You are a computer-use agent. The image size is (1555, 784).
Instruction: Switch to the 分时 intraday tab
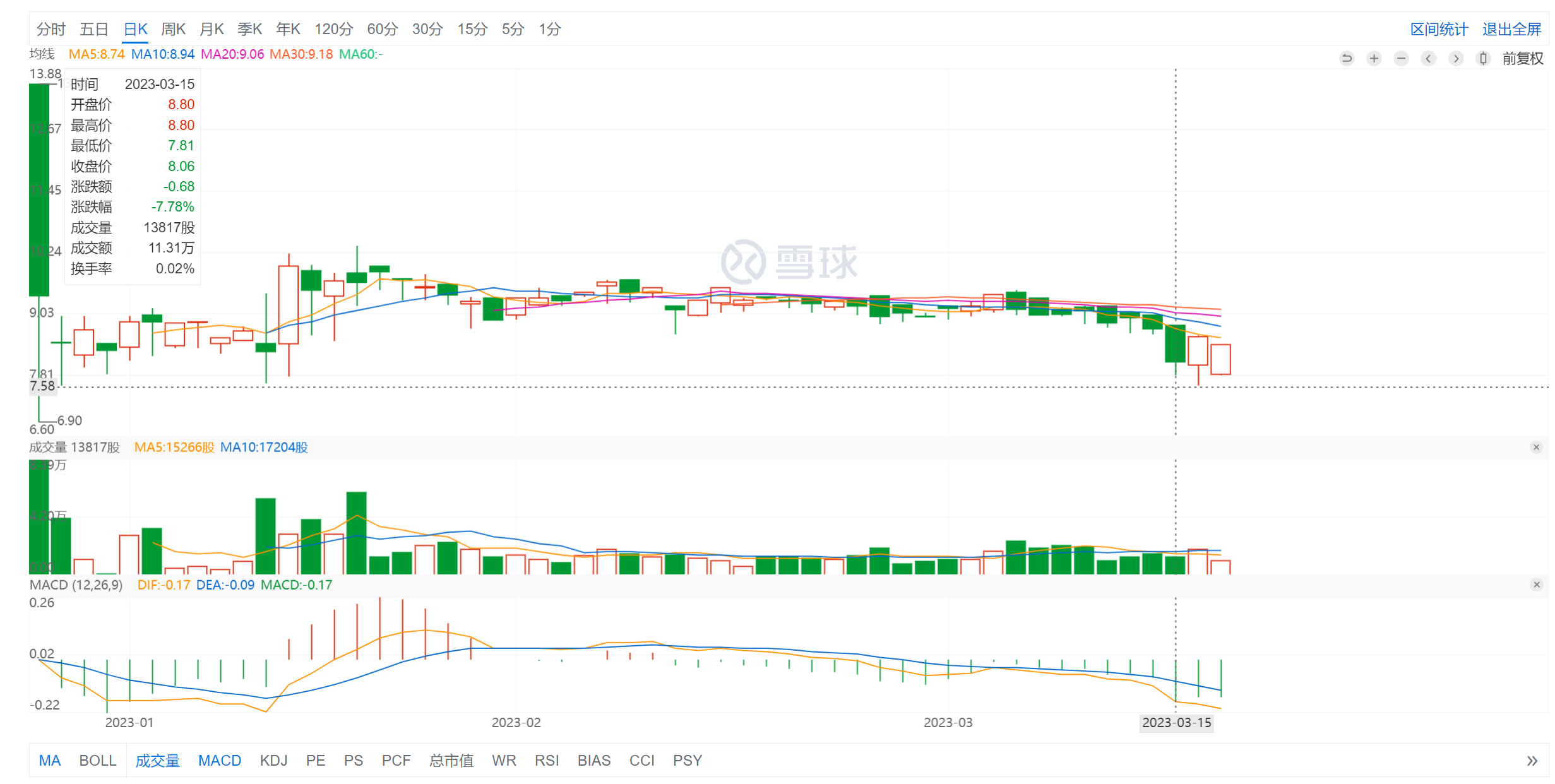coord(51,29)
